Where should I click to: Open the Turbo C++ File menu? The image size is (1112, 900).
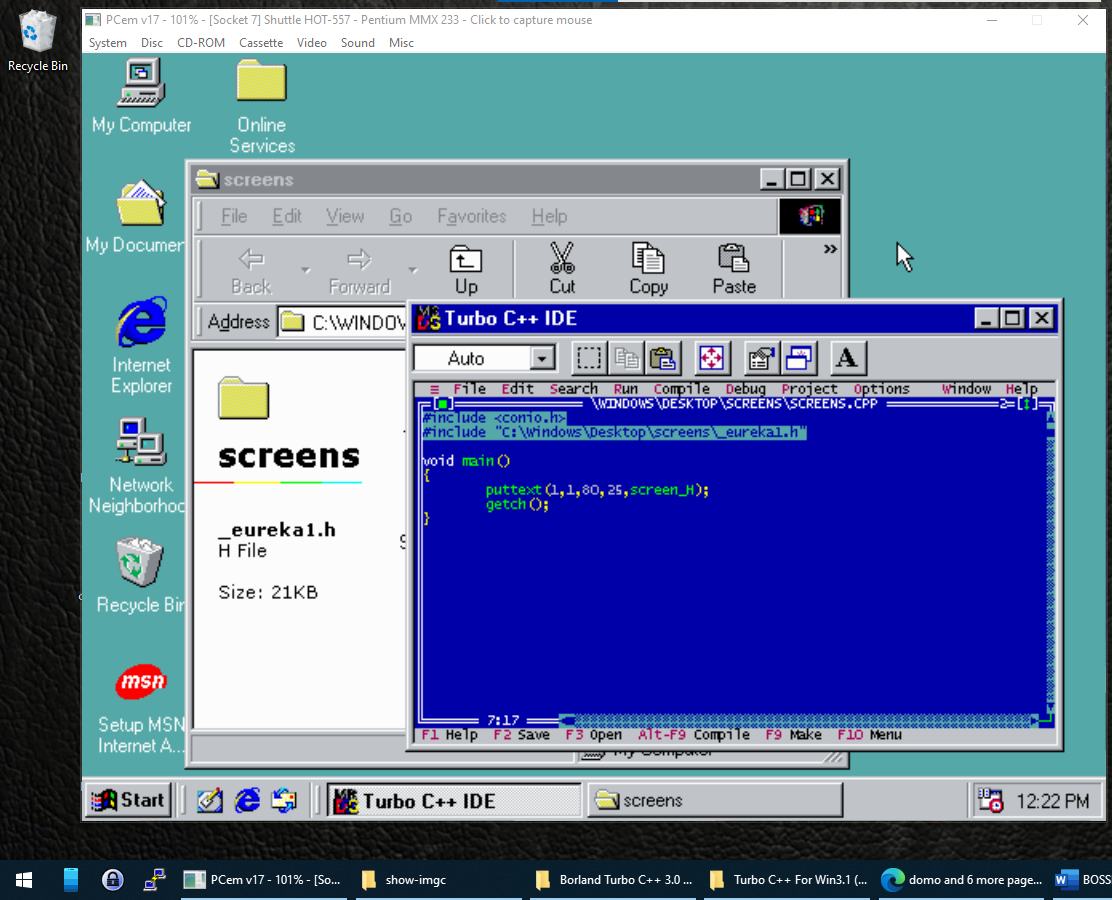pos(469,389)
